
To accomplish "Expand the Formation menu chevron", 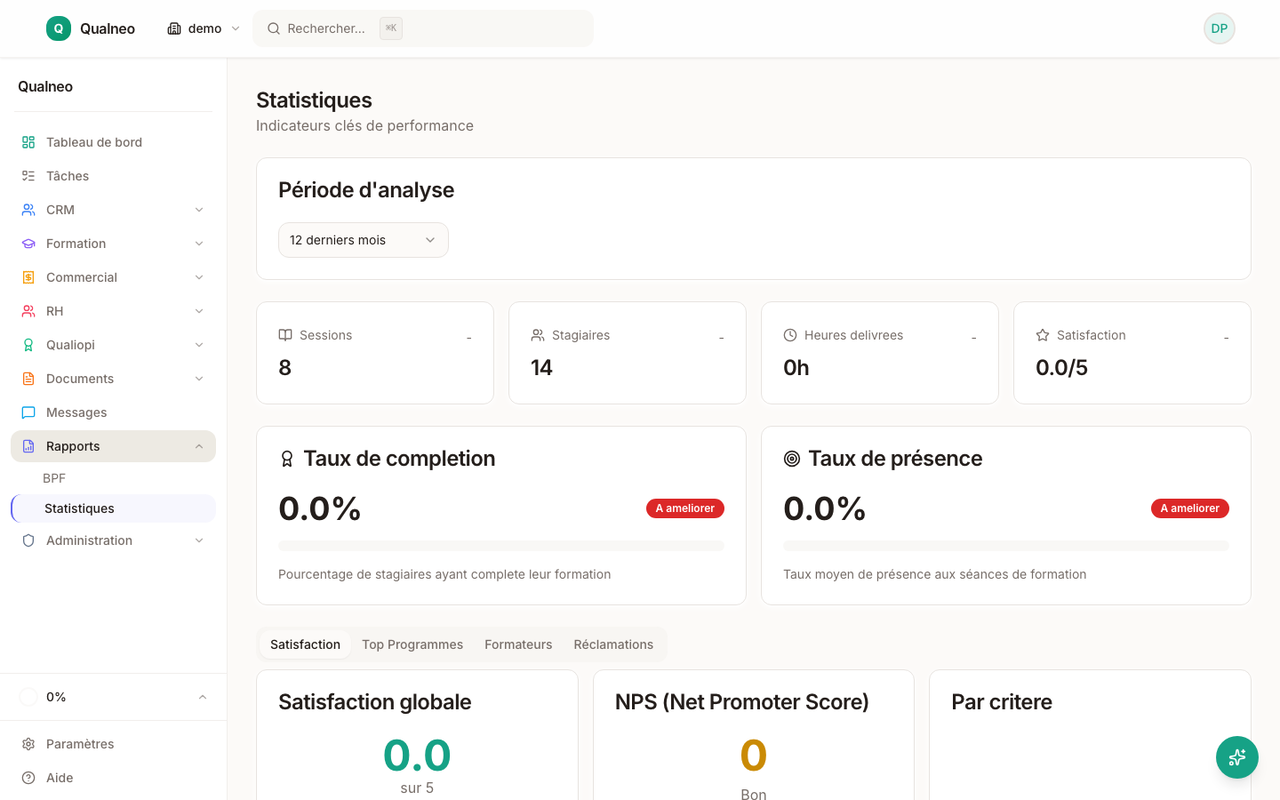I will coord(199,244).
